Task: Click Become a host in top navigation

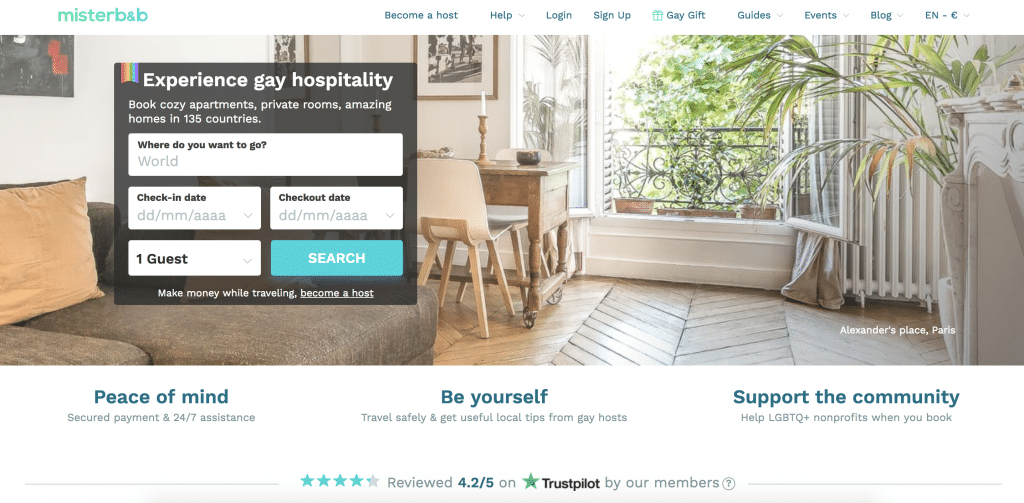Action: click(x=421, y=15)
